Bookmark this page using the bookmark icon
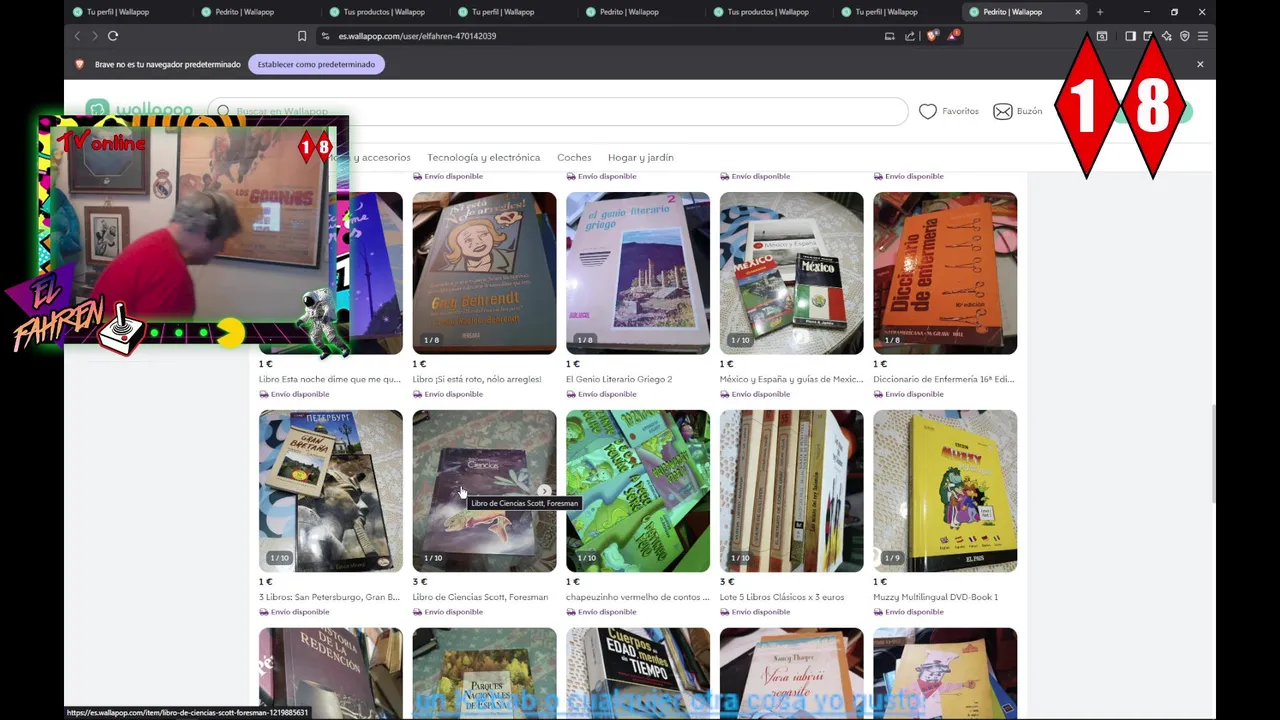 302,36
